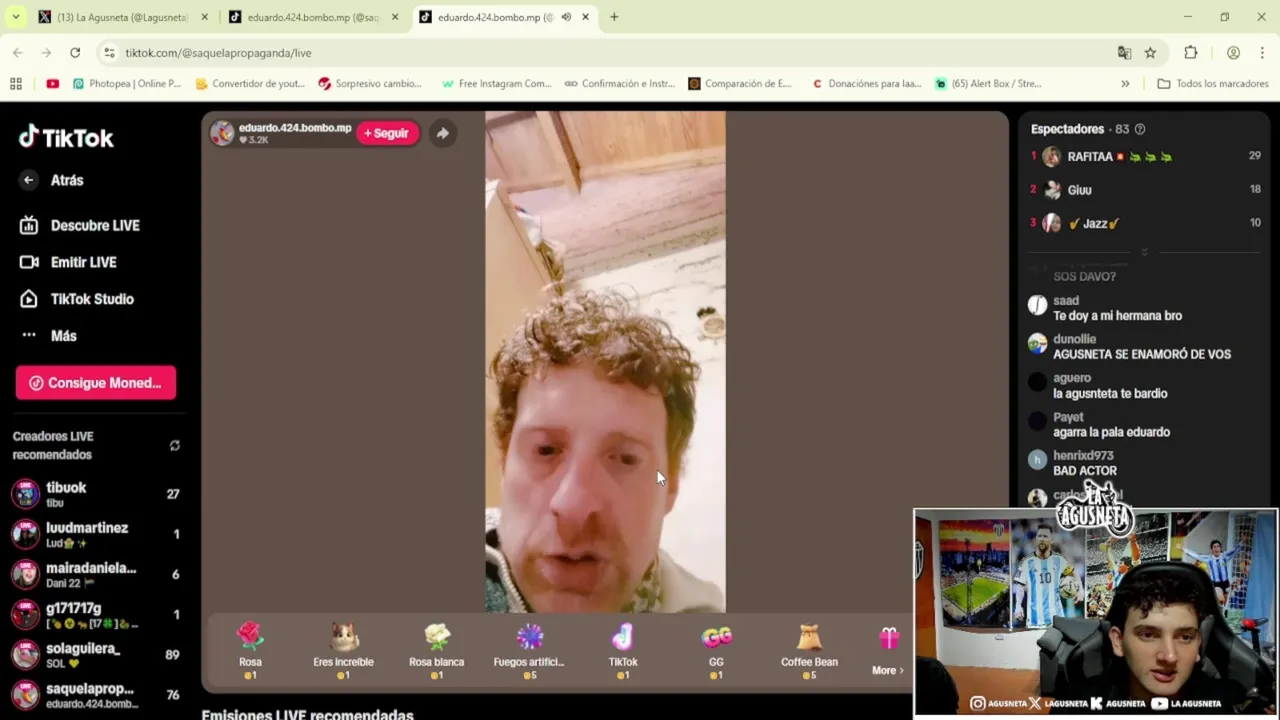The image size is (1280, 720).
Task: Click commenter aguero
Action: [x=1071, y=378]
